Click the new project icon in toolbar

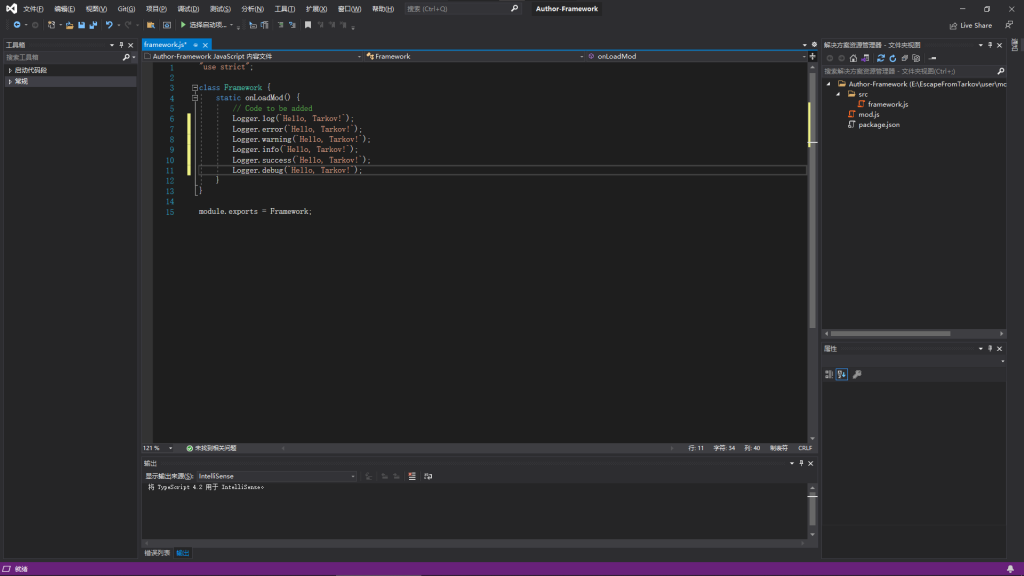51,25
